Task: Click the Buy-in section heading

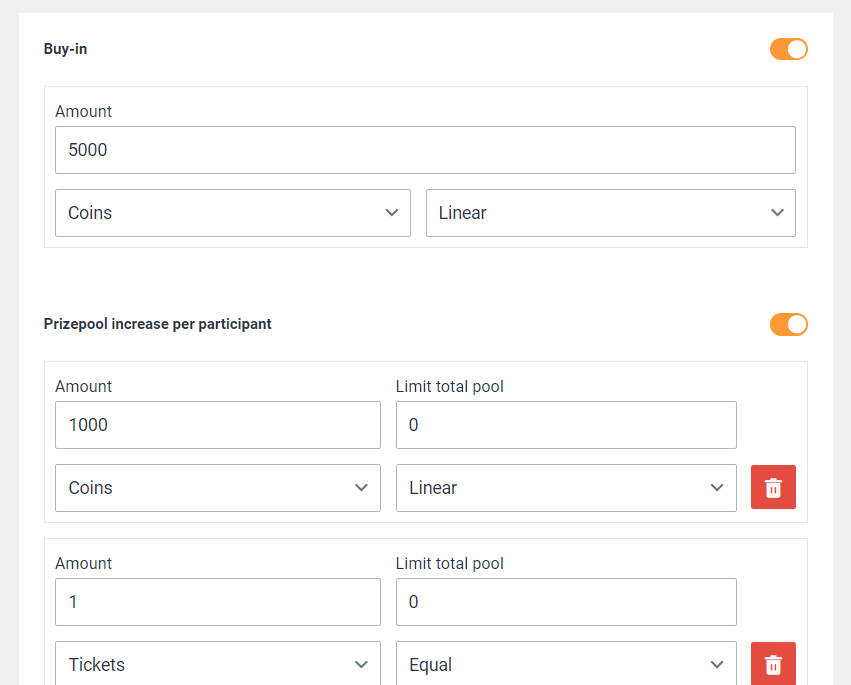Action: click(65, 49)
